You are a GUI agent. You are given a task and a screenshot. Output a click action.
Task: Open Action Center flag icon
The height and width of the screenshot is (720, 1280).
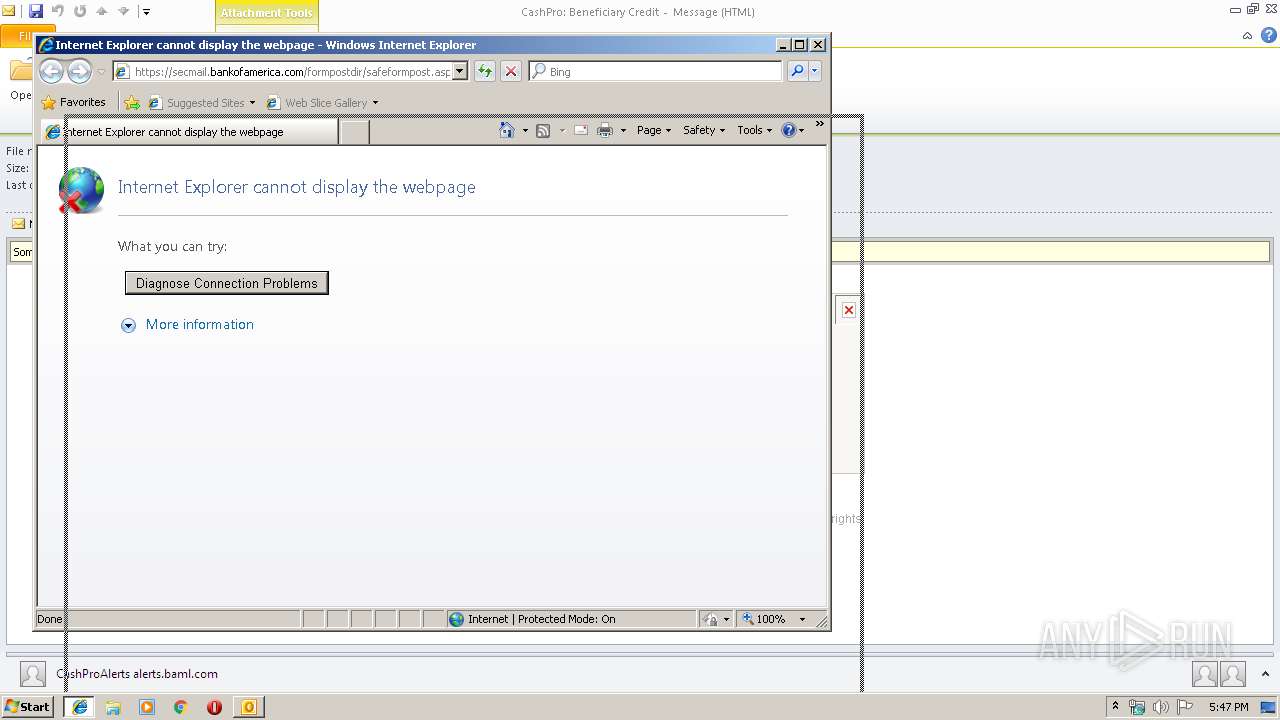[x=1185, y=707]
